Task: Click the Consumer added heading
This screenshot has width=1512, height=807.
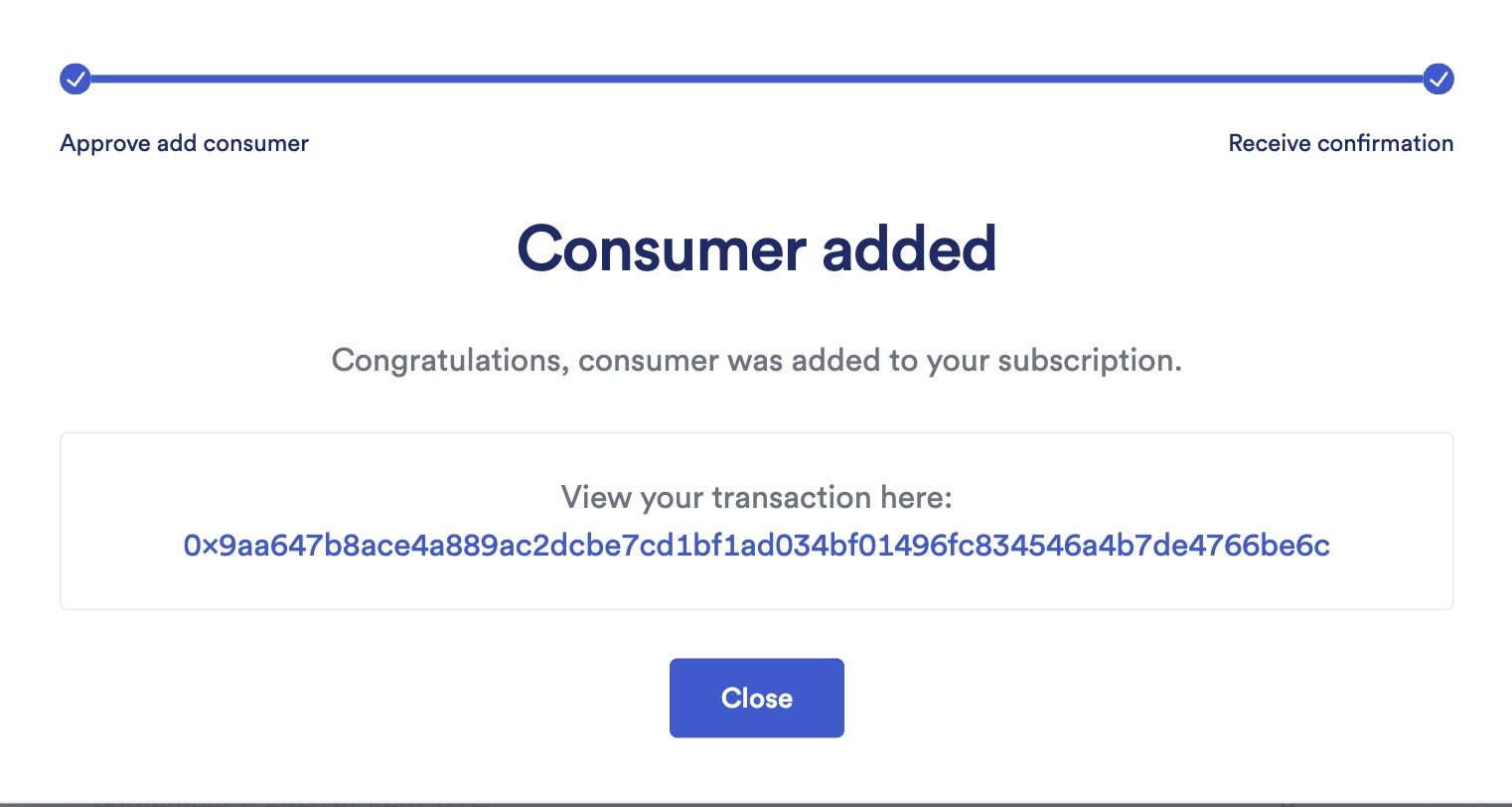Action: click(756, 248)
